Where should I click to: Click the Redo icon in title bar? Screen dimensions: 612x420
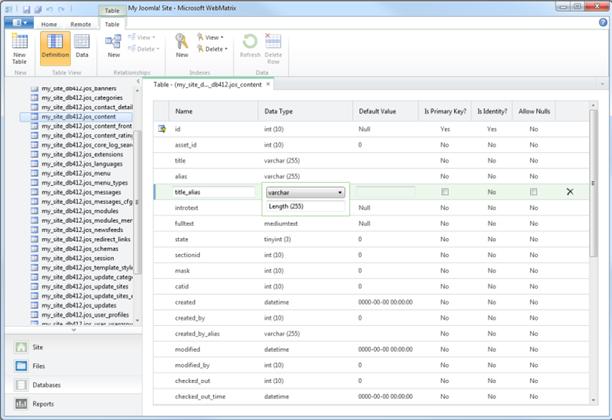pos(61,9)
